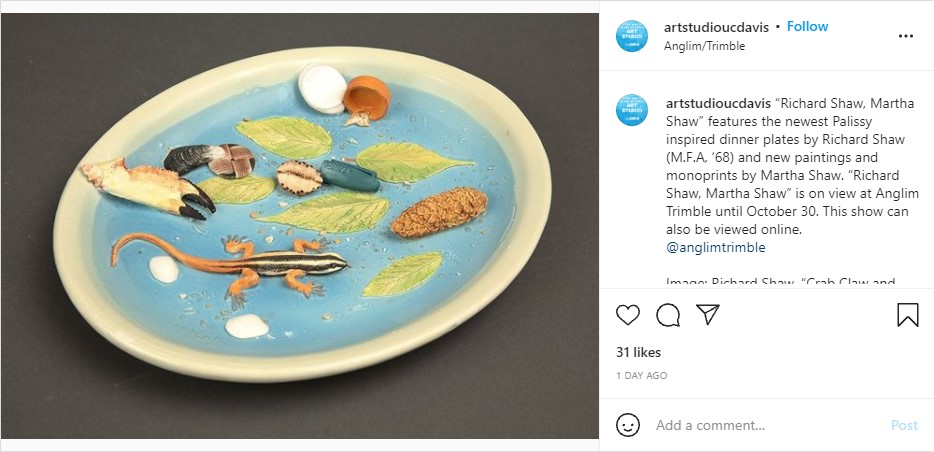The height and width of the screenshot is (452, 934).
Task: Follow the artstudioucdavis account
Action: [807, 27]
